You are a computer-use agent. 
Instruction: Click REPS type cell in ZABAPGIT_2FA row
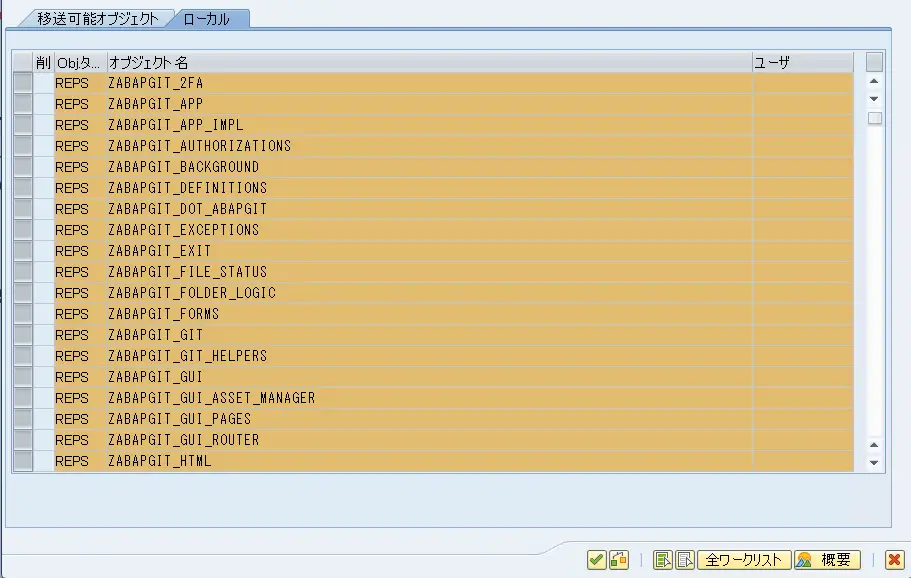[x=80, y=83]
